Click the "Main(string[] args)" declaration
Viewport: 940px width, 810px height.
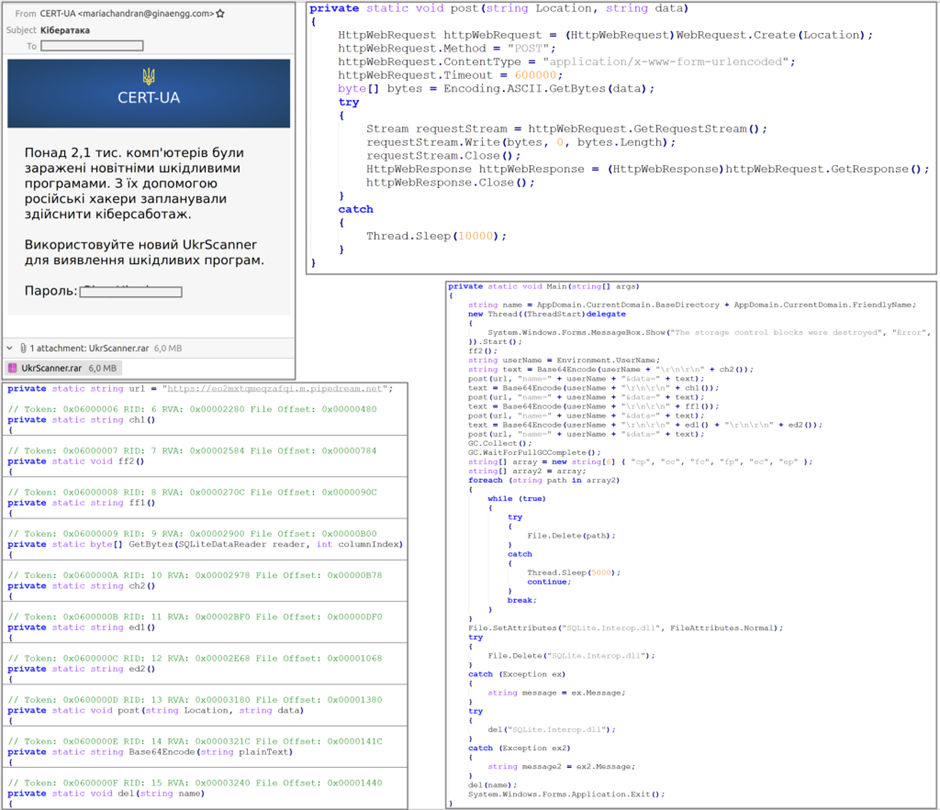tap(544, 286)
